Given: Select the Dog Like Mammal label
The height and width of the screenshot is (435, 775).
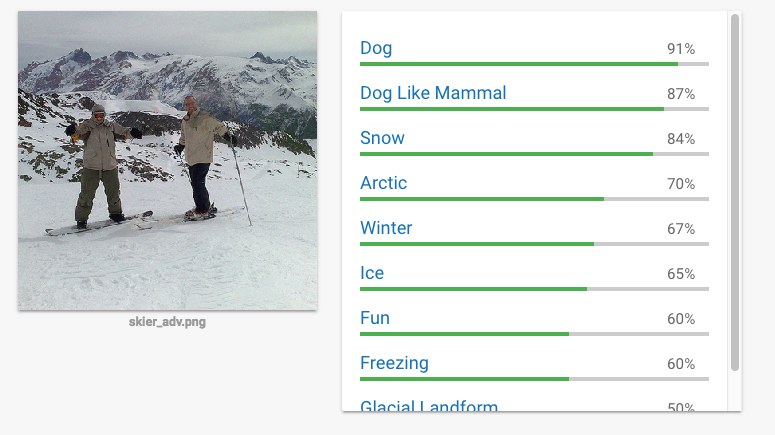Looking at the screenshot, I should tap(433, 93).
